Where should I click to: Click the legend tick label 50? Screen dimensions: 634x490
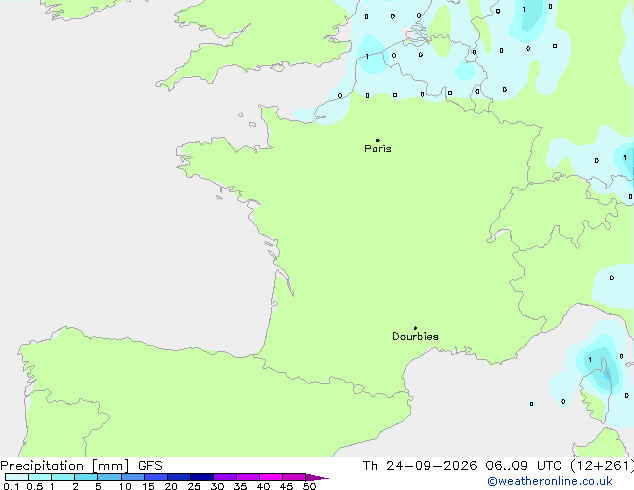coord(309,486)
